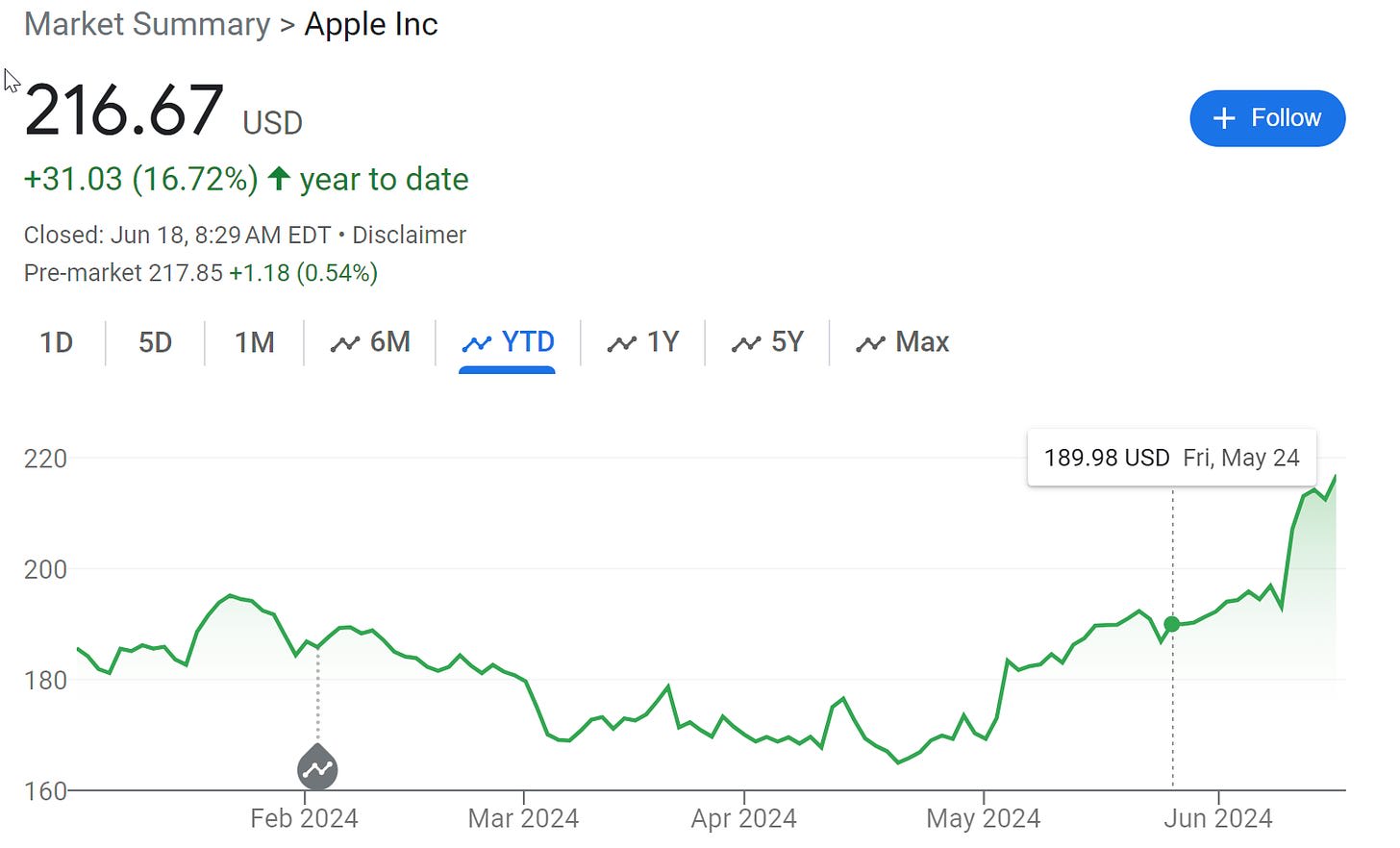Image resolution: width=1400 pixels, height=848 pixels.
Task: Select the 5D time range tab
Action: [155, 342]
